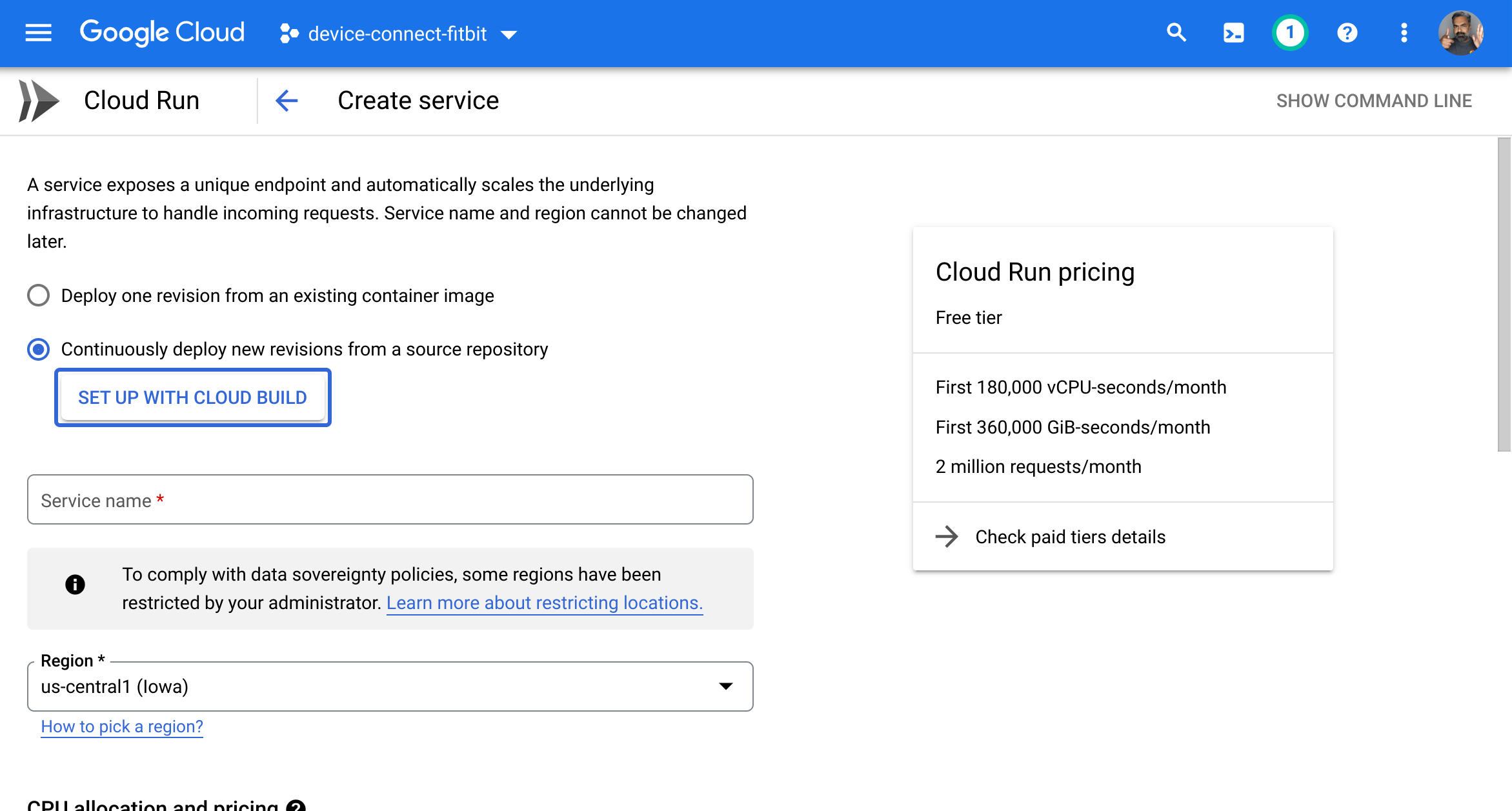Focus the Service name input field
This screenshot has height=811, width=1512.
(390, 500)
